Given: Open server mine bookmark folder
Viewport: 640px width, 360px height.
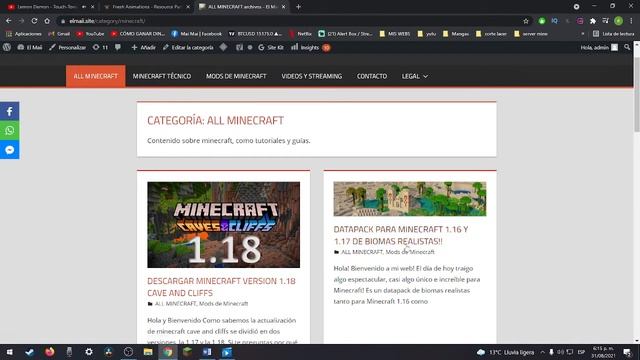Looking at the screenshot, I should 531,34.
